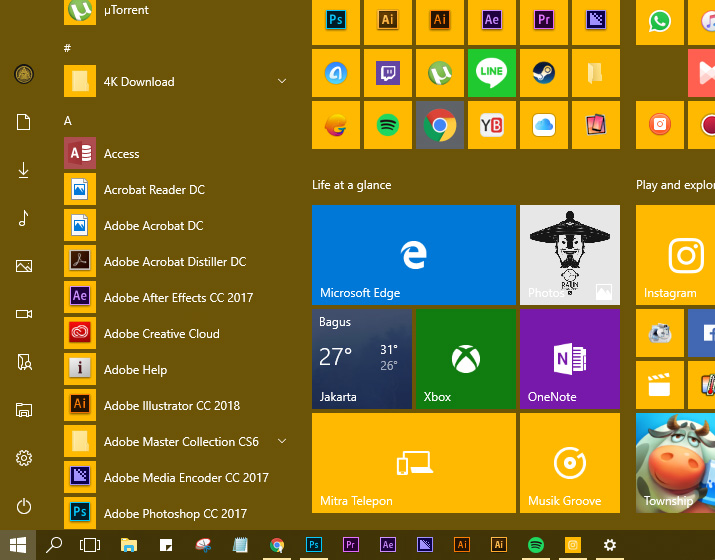This screenshot has width=715, height=560.
Task: Select Adobe After Effects CC 2017 in the app list
Action: pyautogui.click(x=178, y=297)
